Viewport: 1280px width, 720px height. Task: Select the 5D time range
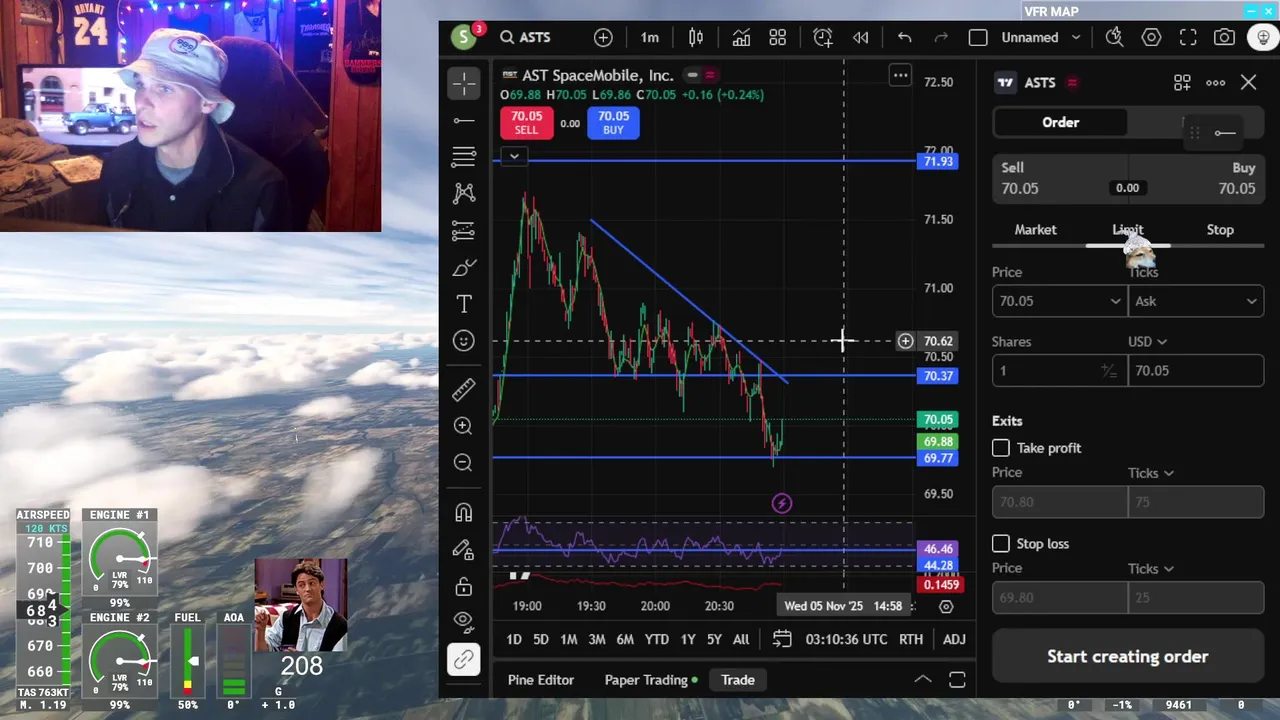[x=540, y=639]
